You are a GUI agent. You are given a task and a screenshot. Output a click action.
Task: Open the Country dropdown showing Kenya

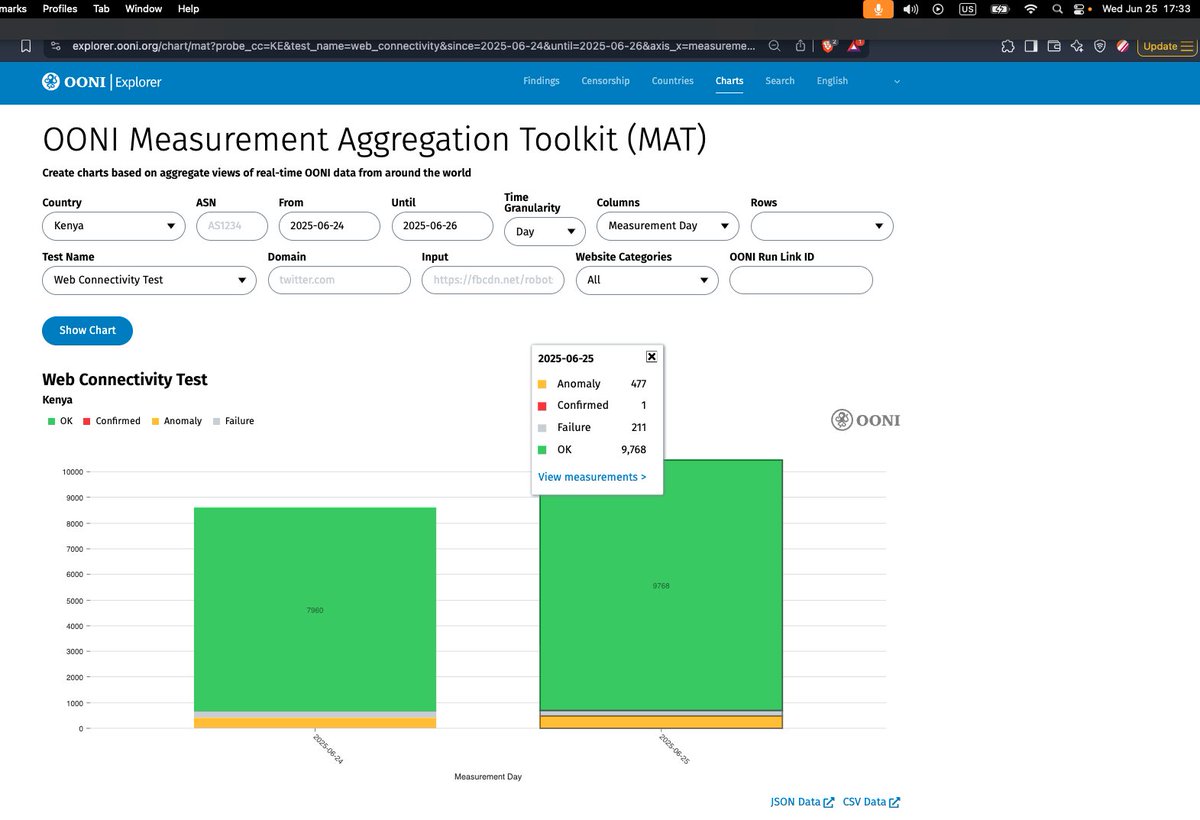click(113, 226)
